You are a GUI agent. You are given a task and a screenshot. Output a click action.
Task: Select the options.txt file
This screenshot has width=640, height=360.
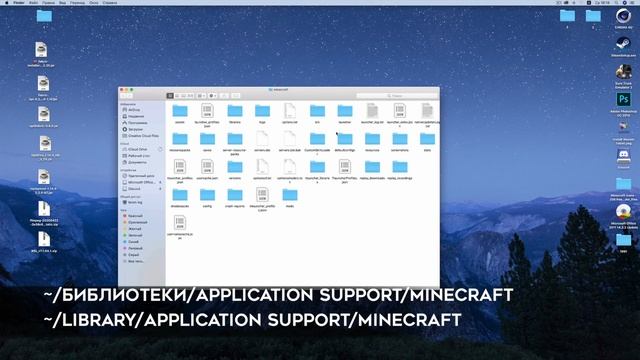(290, 111)
